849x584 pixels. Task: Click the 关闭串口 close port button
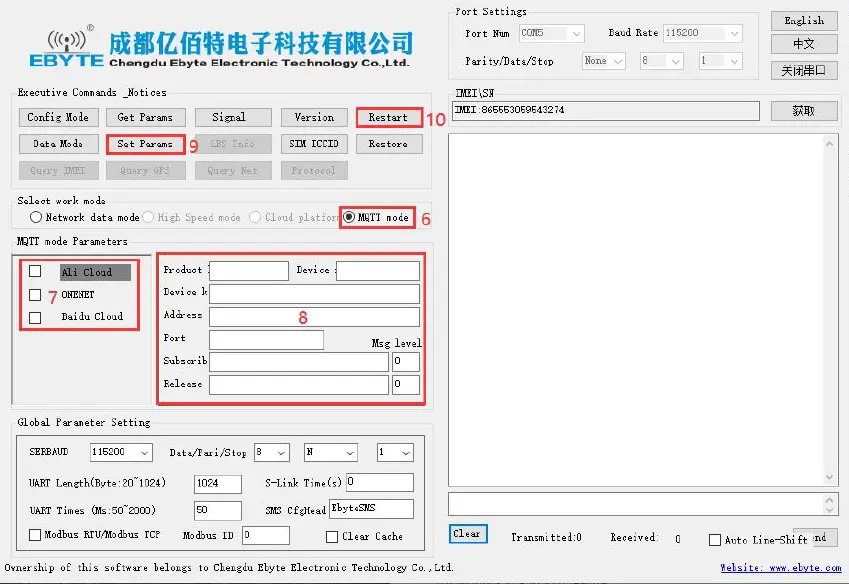click(804, 70)
